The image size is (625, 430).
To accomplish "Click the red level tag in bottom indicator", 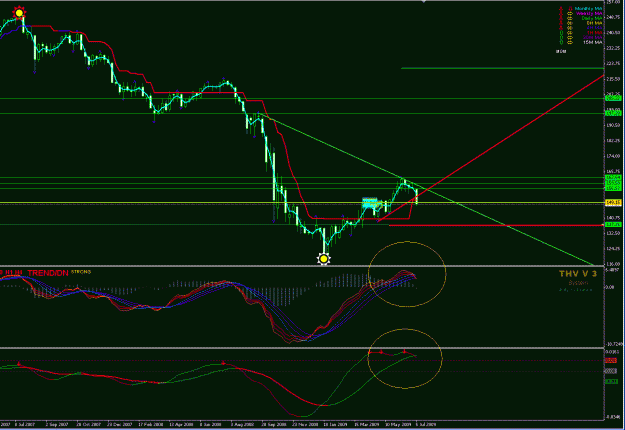I will (x=611, y=360).
